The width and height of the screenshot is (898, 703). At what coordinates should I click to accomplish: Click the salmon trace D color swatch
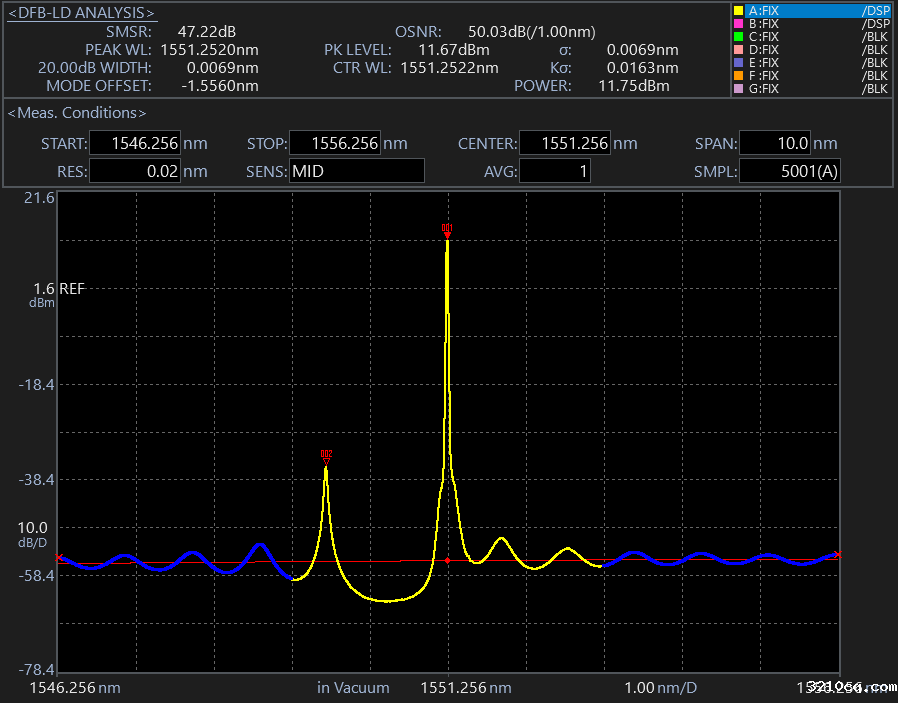coord(739,50)
